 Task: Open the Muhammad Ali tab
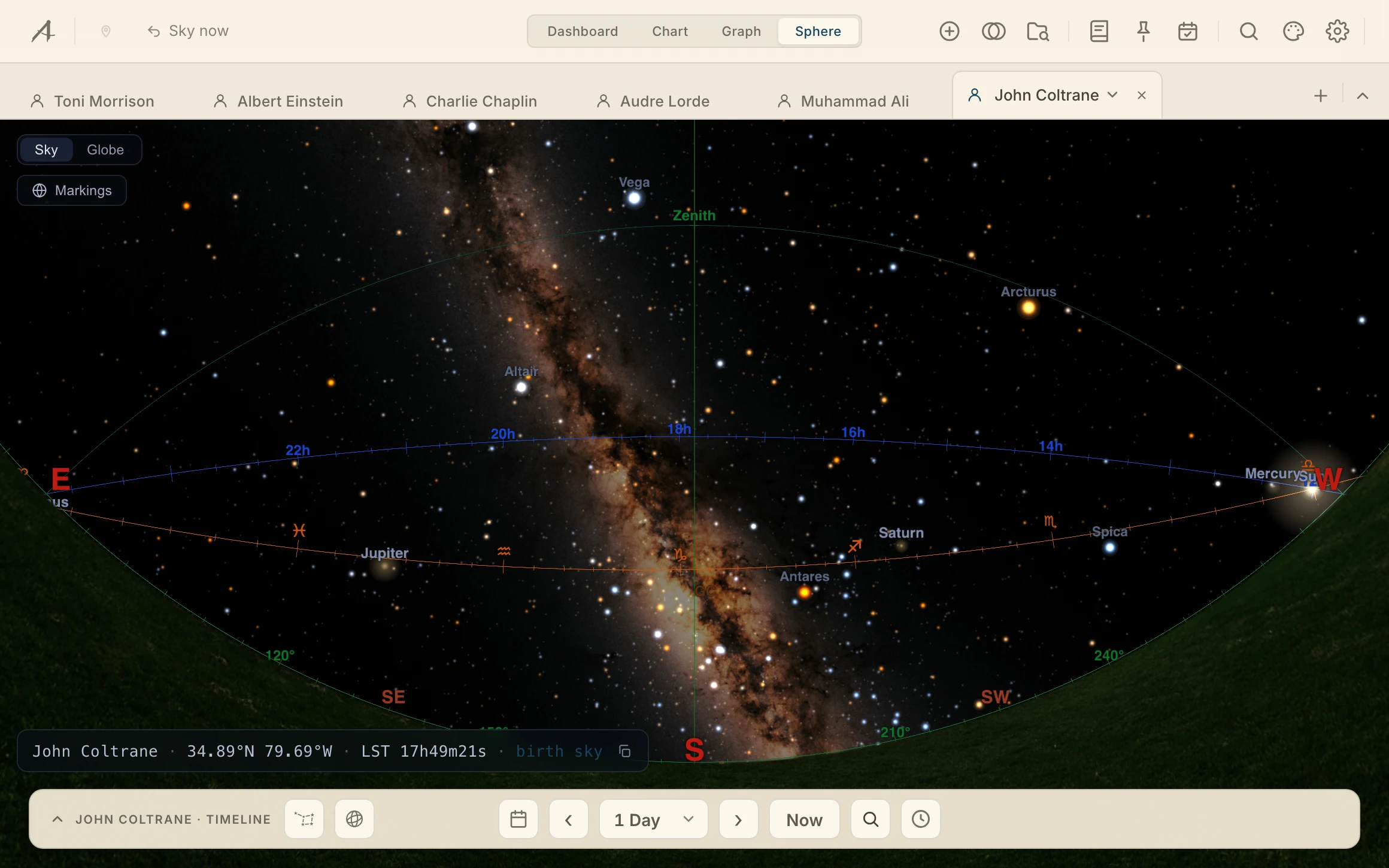(843, 101)
